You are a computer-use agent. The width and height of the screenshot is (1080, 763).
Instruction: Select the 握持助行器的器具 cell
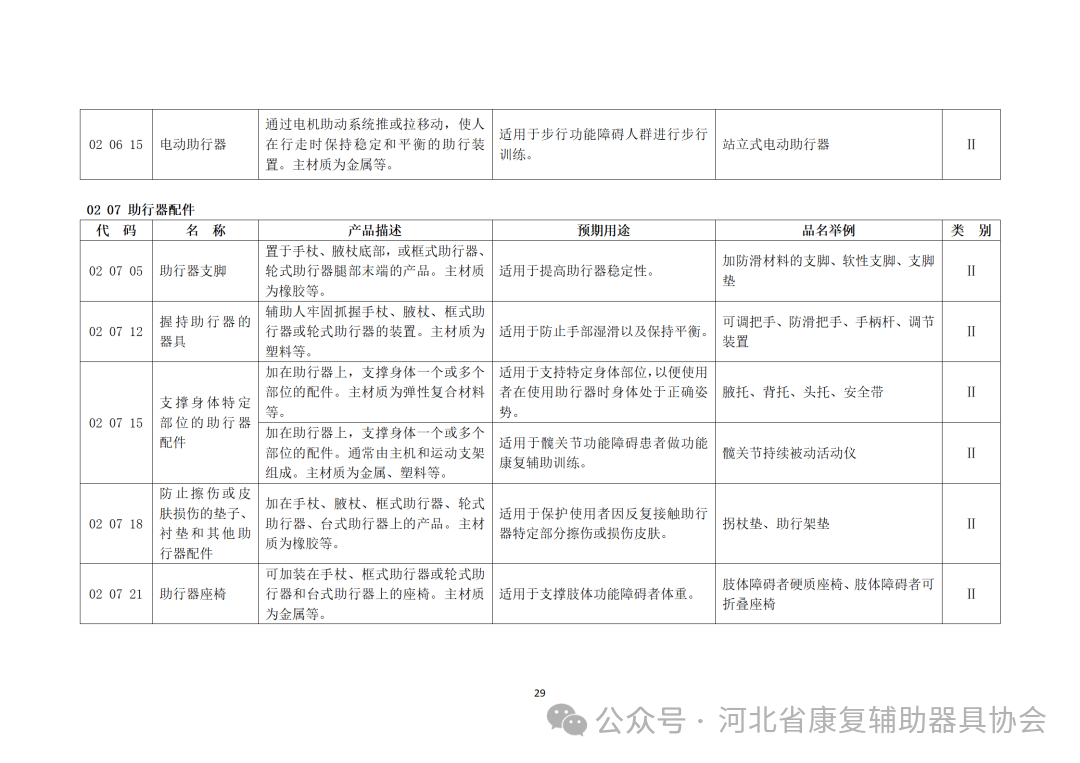coord(204,332)
